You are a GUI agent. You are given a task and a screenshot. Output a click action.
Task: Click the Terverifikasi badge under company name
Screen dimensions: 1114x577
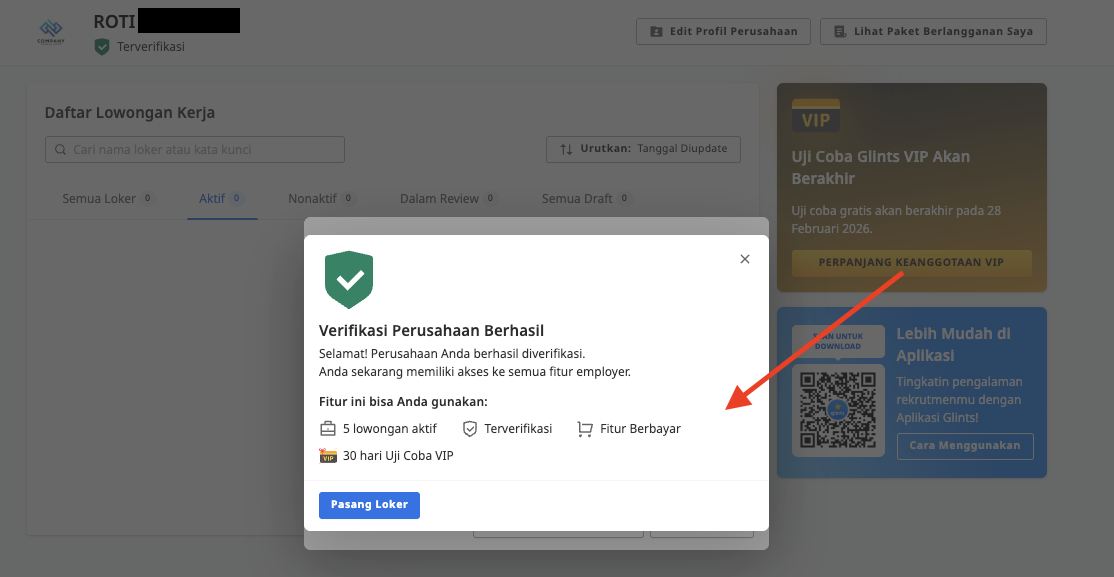pyautogui.click(x=140, y=47)
